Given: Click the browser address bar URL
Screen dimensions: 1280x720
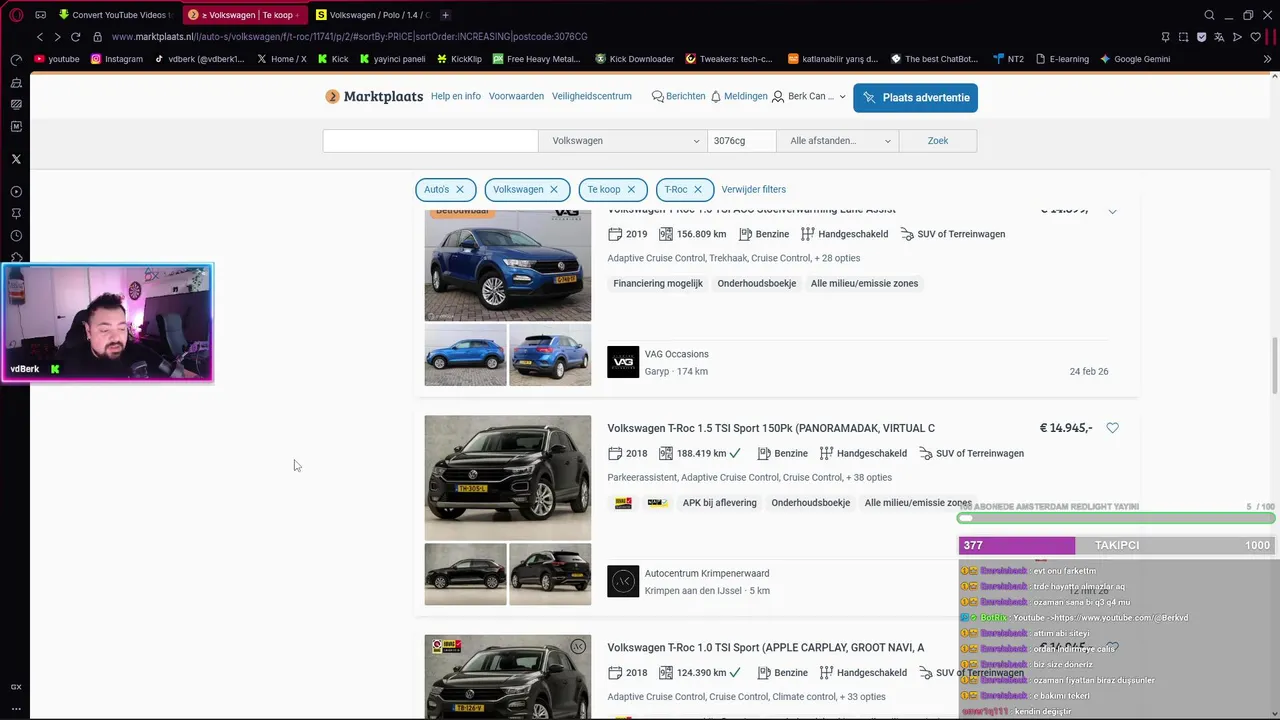Looking at the screenshot, I should 349,37.
